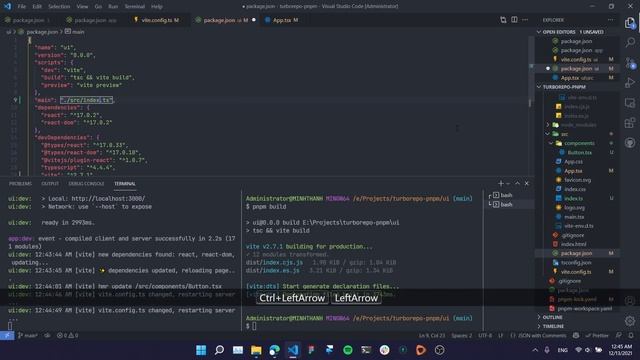Image resolution: width=640 pixels, height=360 pixels.
Task: Open Explorer panel More Actions ellipsis
Action: click(611, 20)
